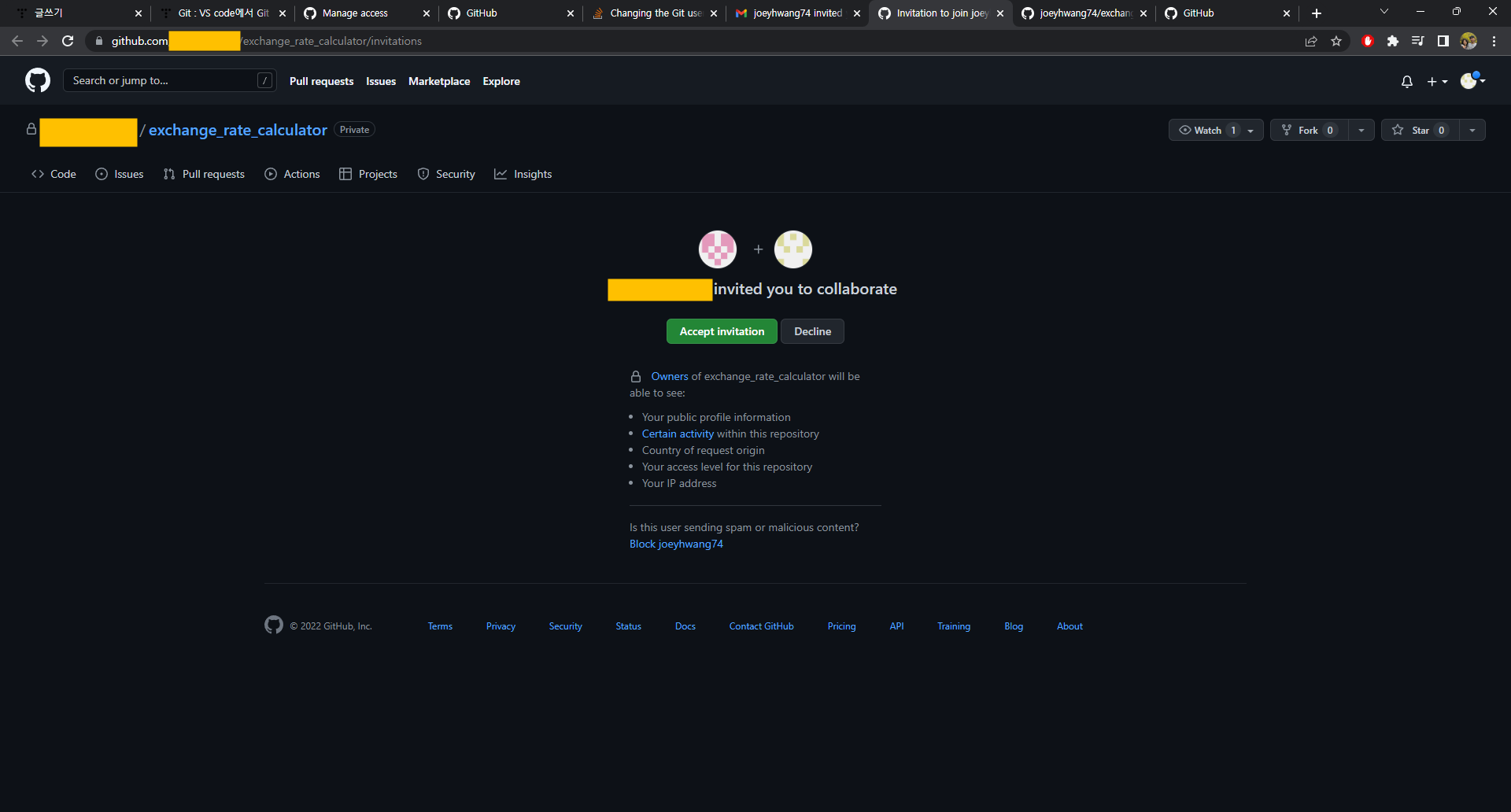Image resolution: width=1511 pixels, height=812 pixels.
Task: Click the red ad blocker extension icon
Action: pyautogui.click(x=1368, y=41)
